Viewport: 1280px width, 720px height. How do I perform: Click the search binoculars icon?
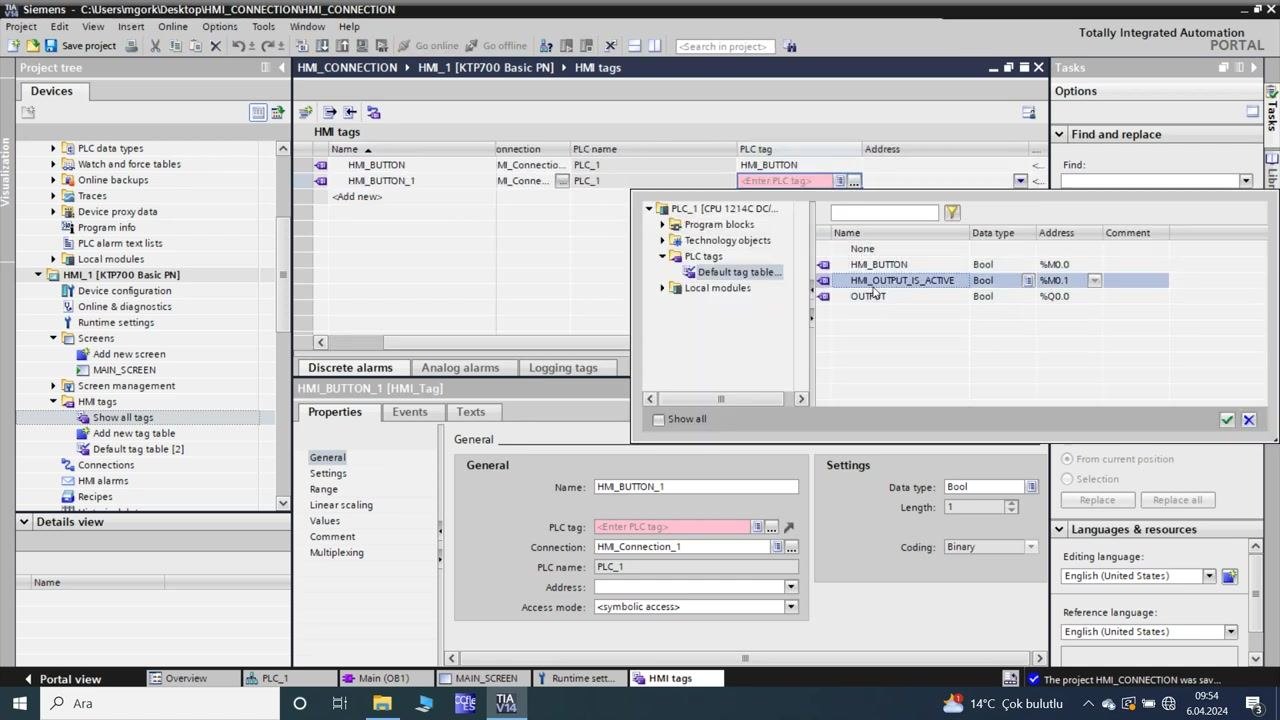coord(790,46)
